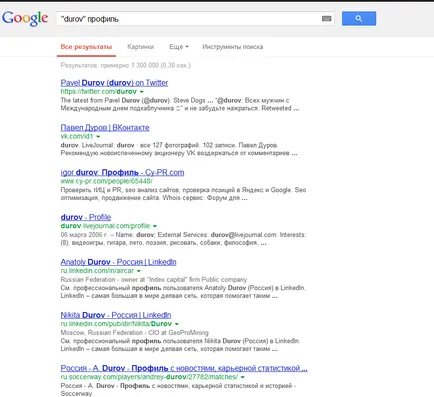
Task: Click snippet text owner at "Index capital" firm
Action: (x=161, y=279)
